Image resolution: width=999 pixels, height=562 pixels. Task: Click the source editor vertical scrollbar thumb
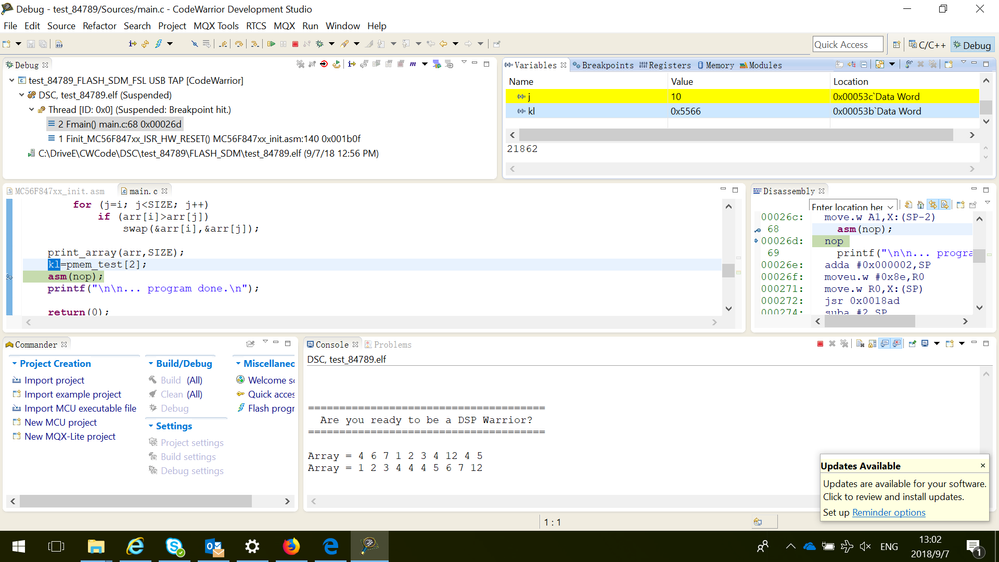pyautogui.click(x=728, y=270)
